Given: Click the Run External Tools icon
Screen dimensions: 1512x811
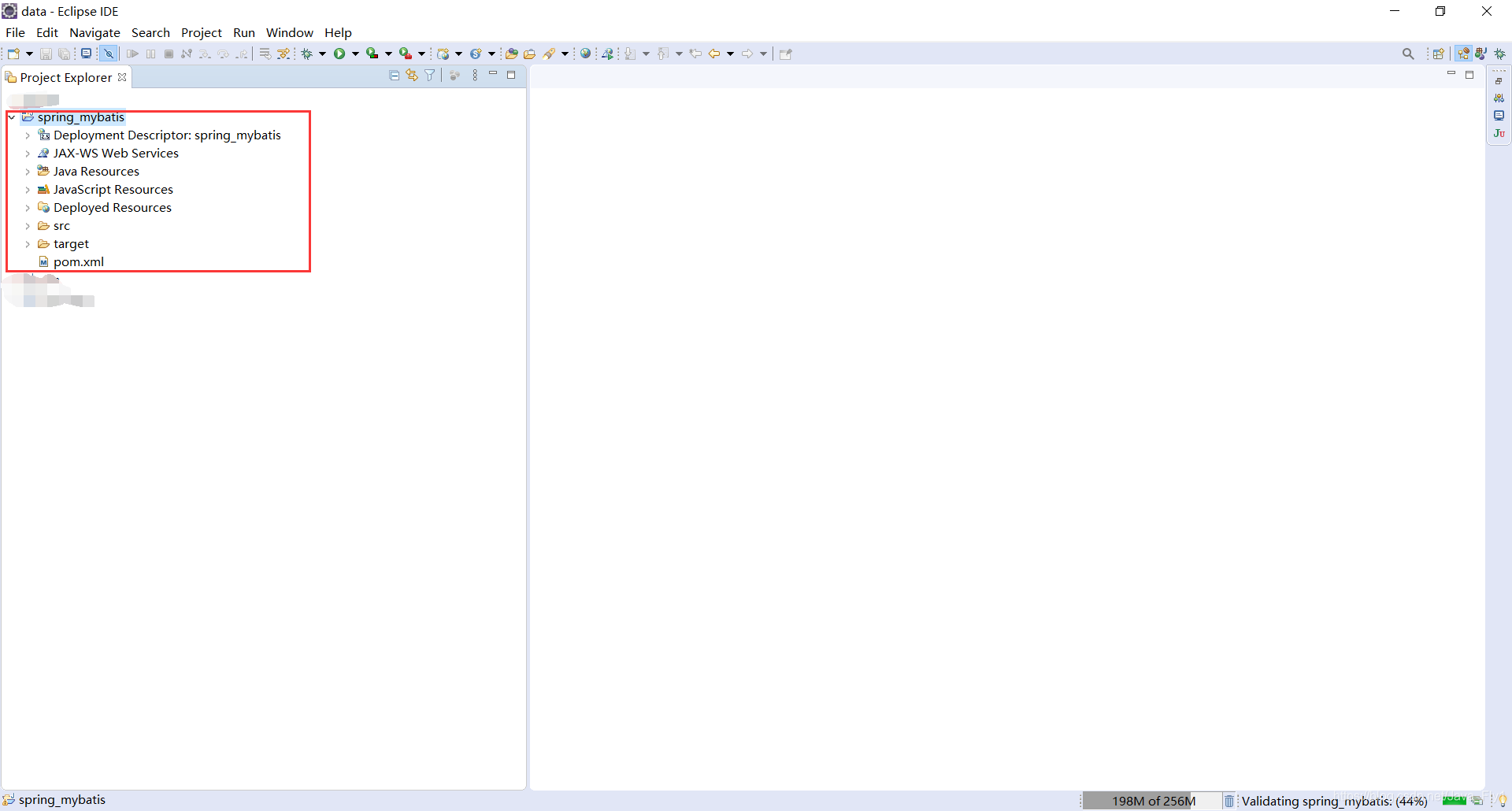Looking at the screenshot, I should [x=406, y=54].
